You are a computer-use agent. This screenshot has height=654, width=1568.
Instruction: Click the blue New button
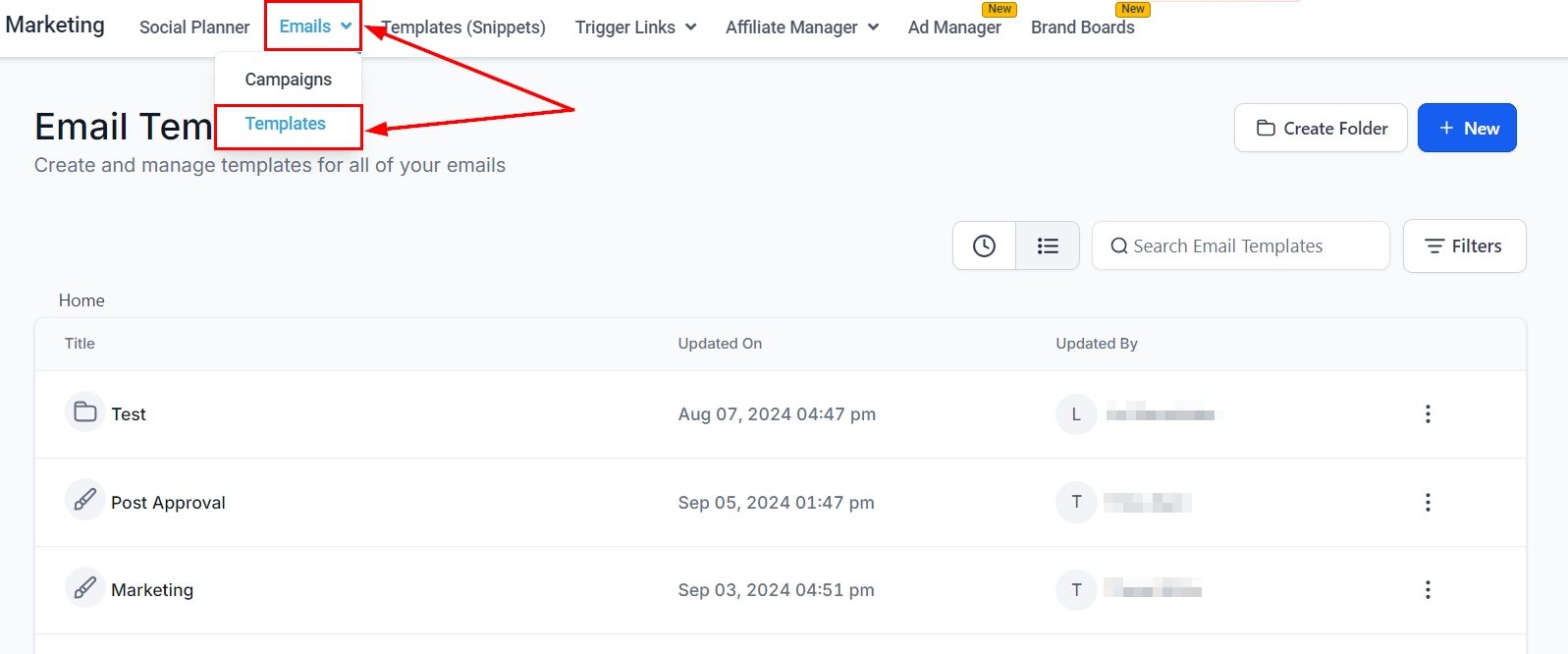click(x=1467, y=128)
